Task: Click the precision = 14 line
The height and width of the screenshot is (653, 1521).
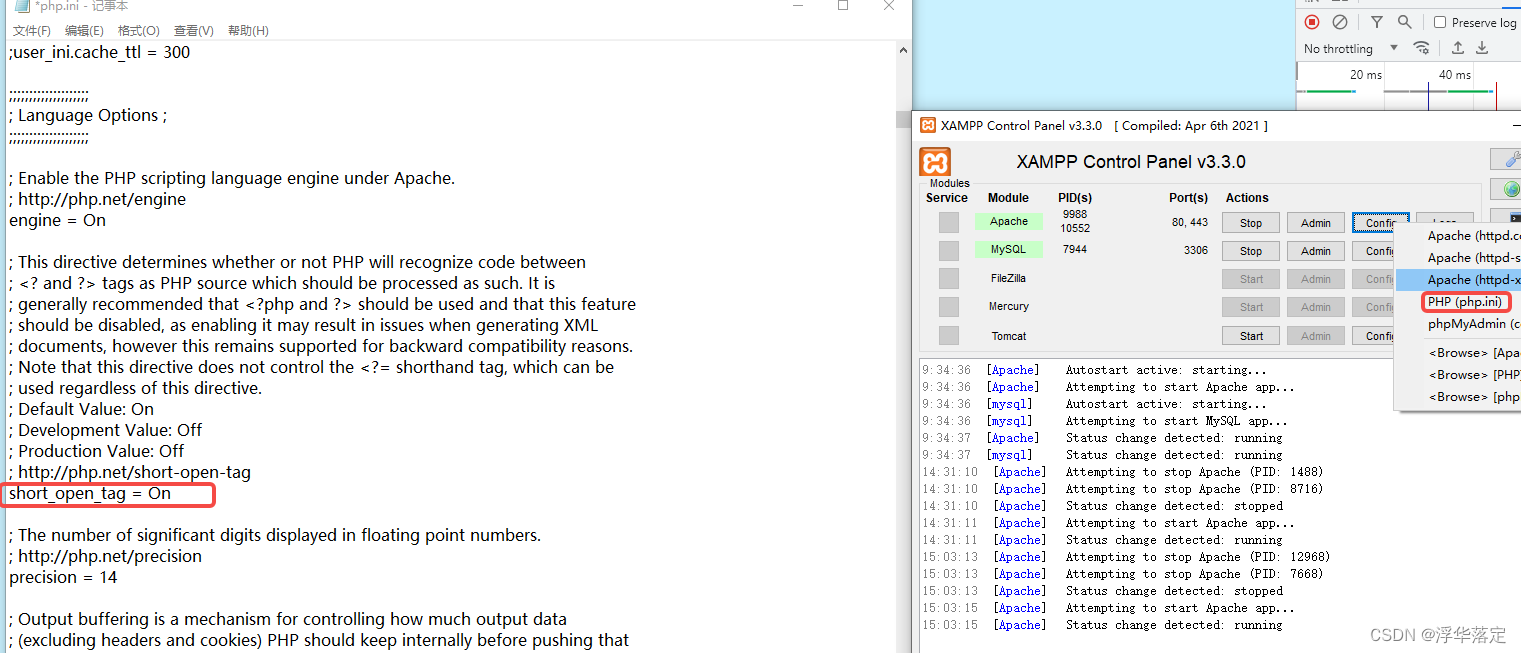Action: 63,577
